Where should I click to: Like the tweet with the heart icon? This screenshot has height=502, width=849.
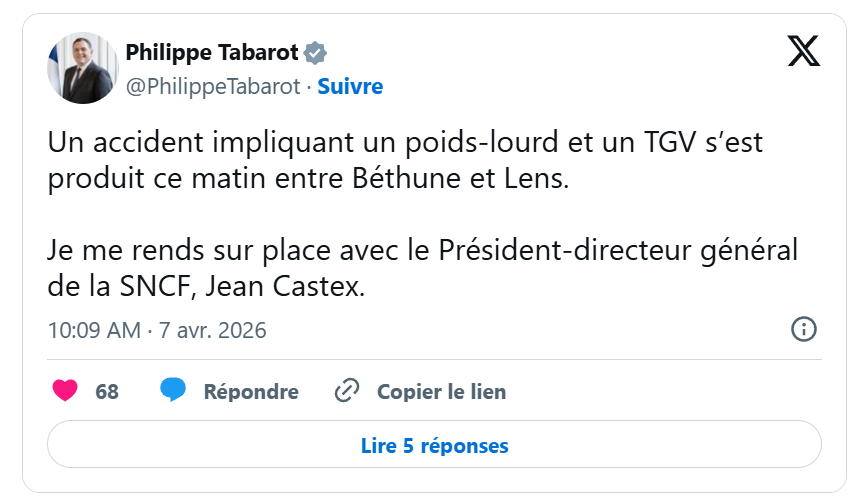(65, 391)
